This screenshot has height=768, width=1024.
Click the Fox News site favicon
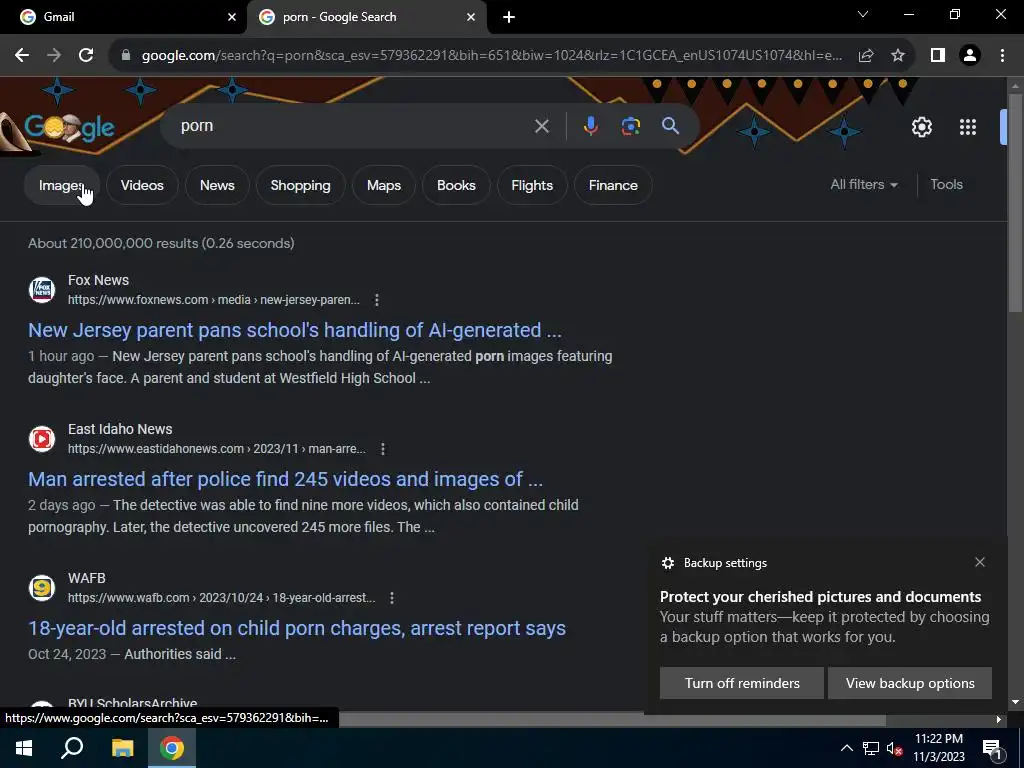(x=42, y=290)
